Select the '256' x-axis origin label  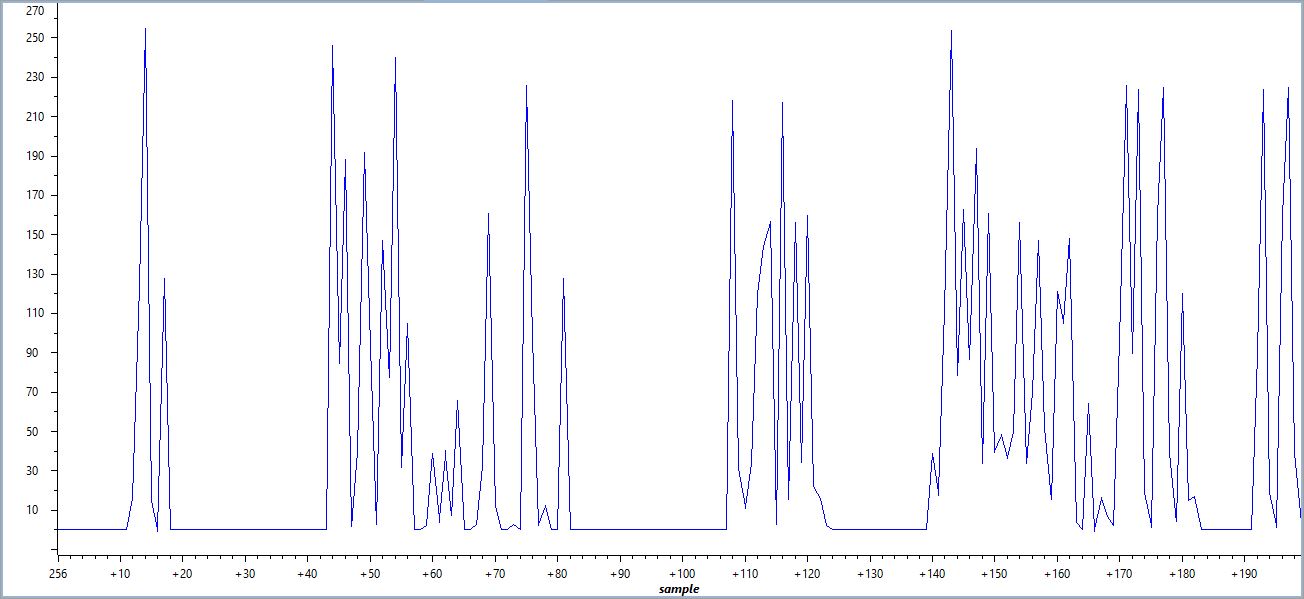point(60,575)
